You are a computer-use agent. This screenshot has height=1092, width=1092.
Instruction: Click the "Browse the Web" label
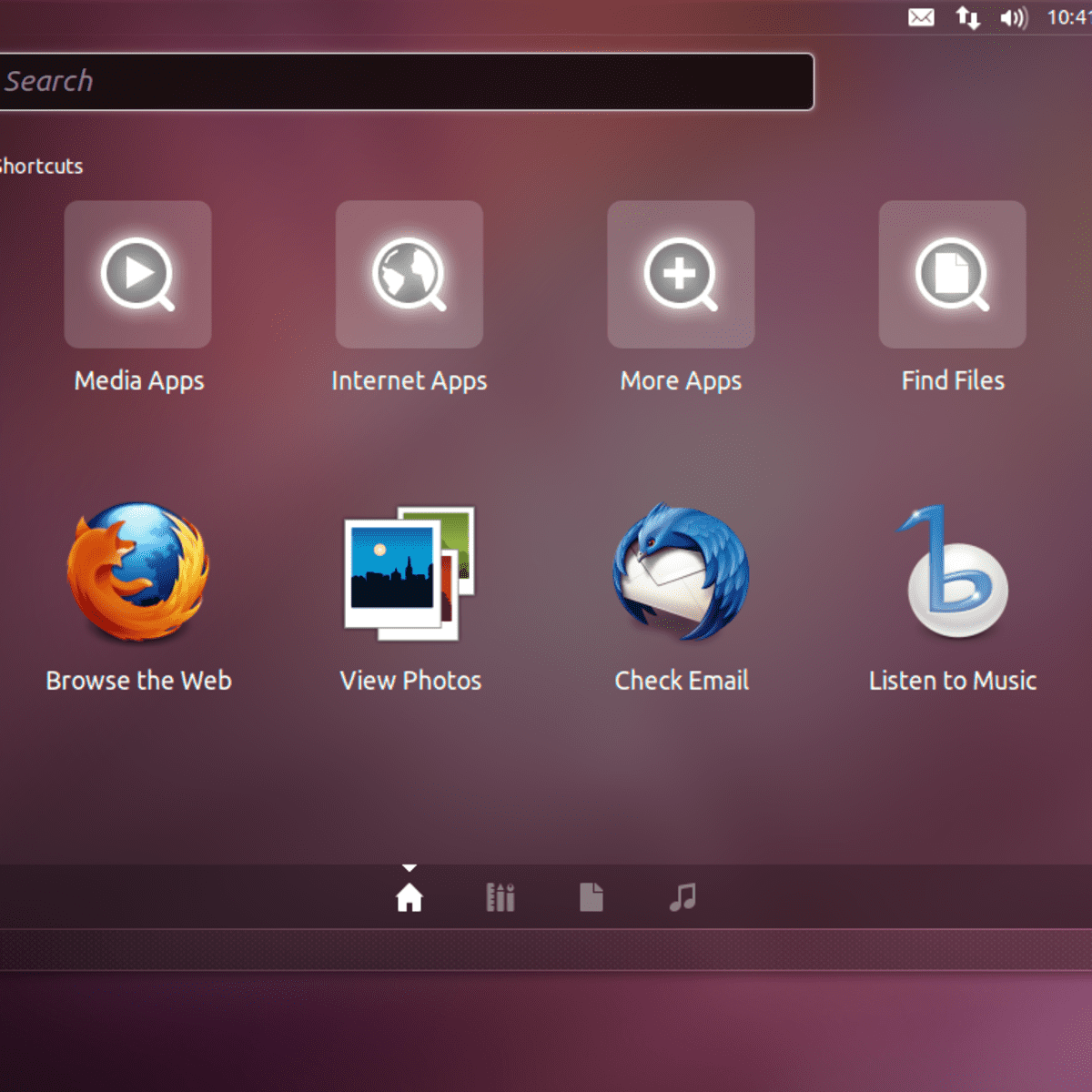(x=139, y=681)
